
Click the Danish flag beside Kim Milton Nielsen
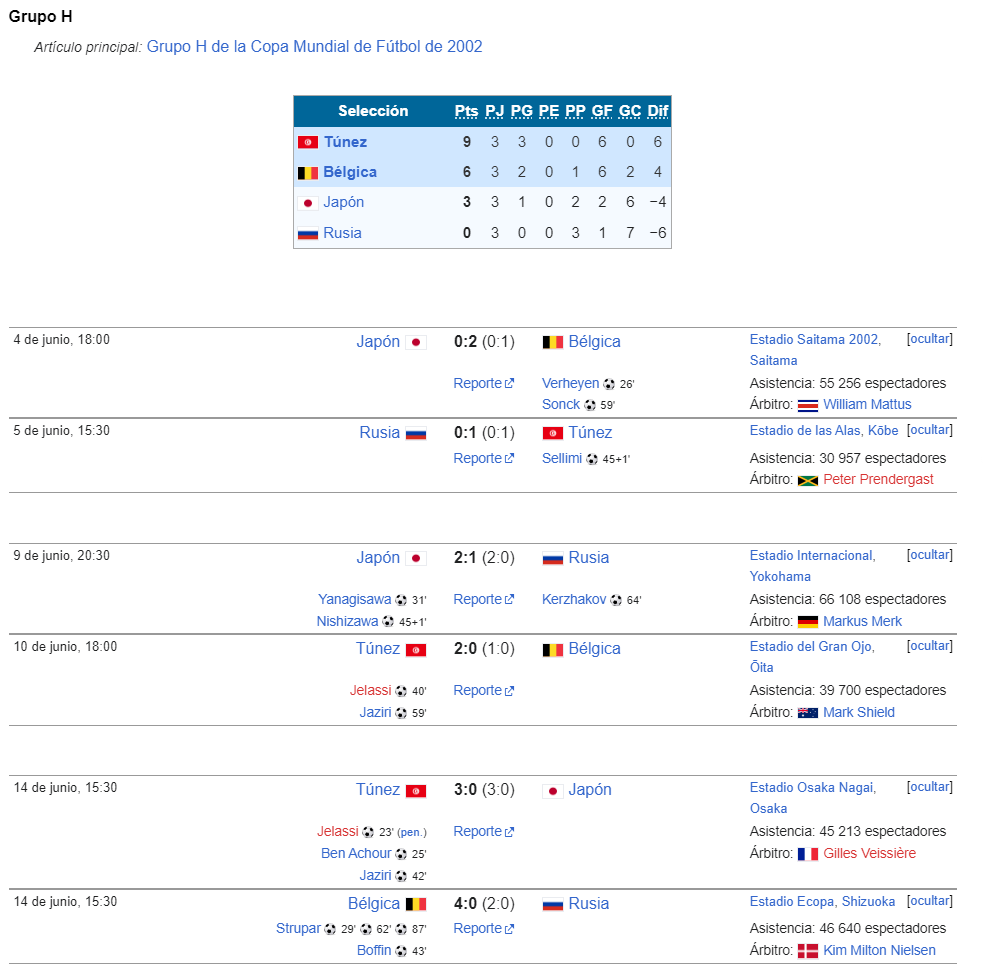(x=807, y=951)
